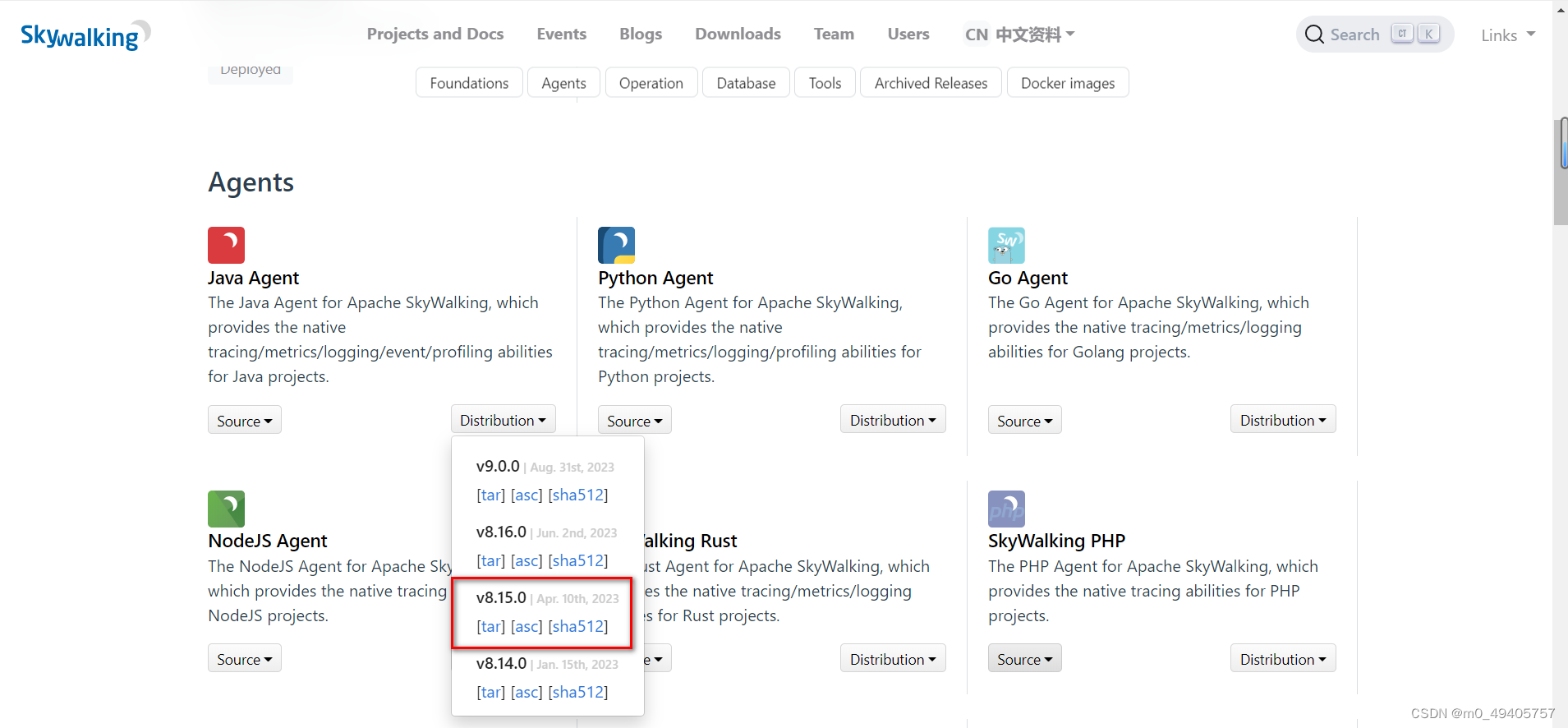The width and height of the screenshot is (1568, 728).
Task: Expand the Links dropdown
Action: coord(1508,35)
